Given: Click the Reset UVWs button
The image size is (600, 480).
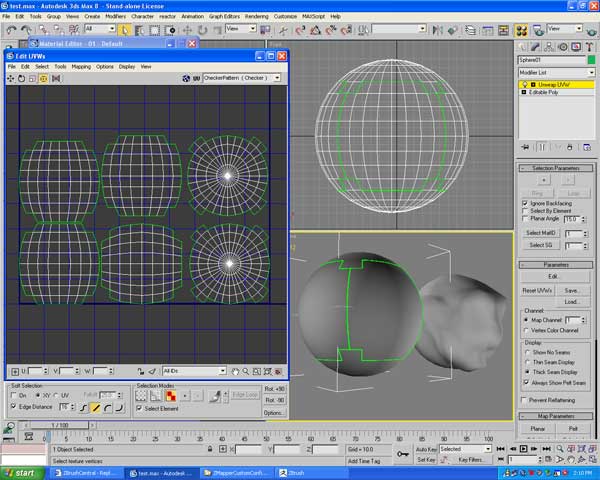Looking at the screenshot, I should point(537,291).
